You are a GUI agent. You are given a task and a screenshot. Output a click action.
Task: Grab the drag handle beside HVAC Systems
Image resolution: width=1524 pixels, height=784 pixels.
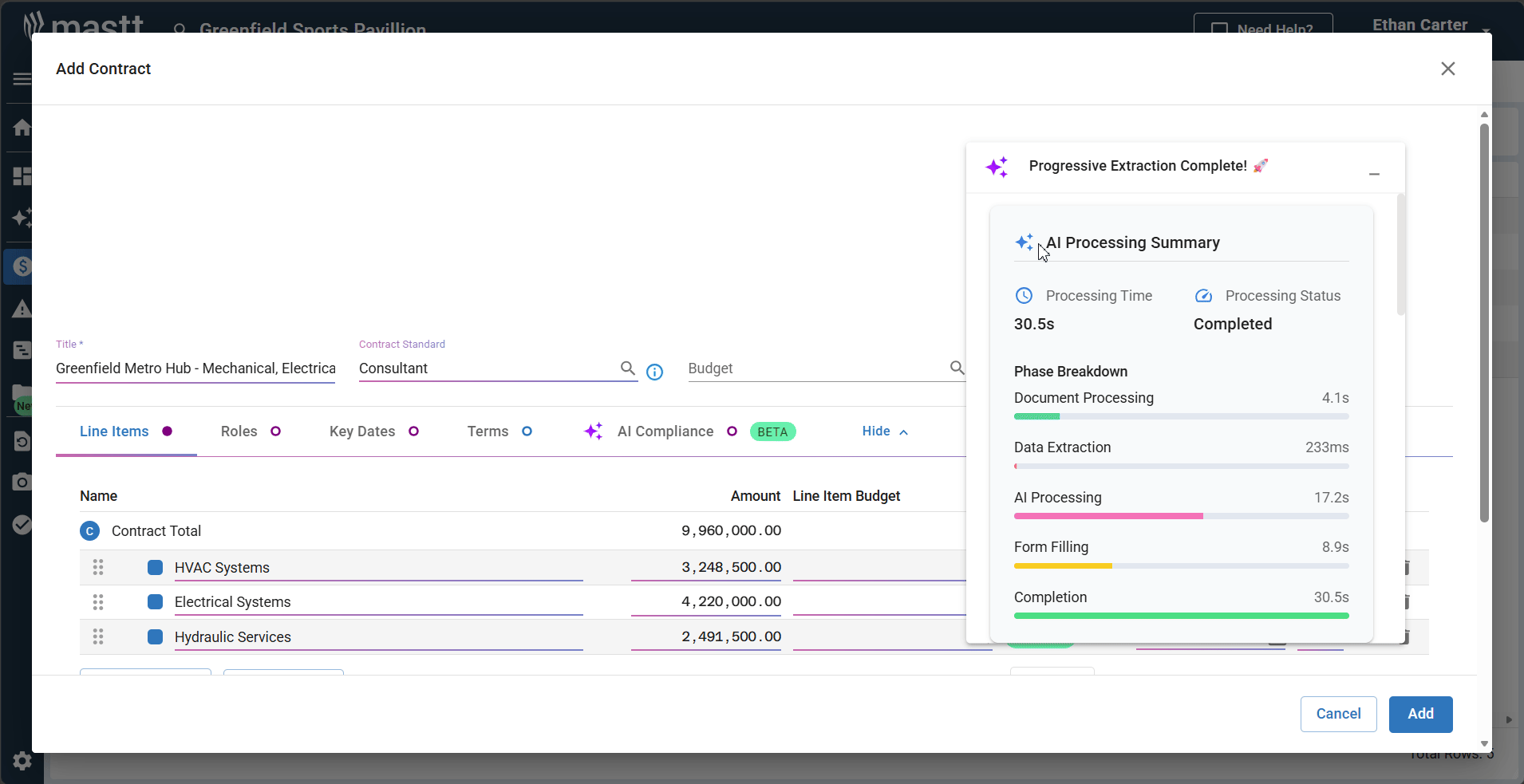tap(98, 567)
